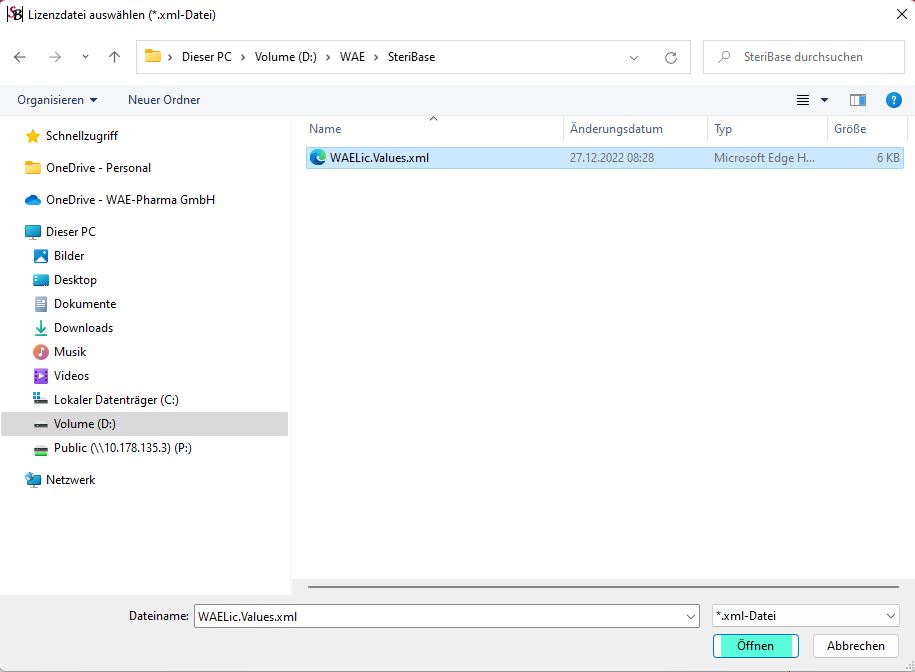915x672 pixels.
Task: Click the date '27.12.2022 08:28'
Action: coord(612,158)
